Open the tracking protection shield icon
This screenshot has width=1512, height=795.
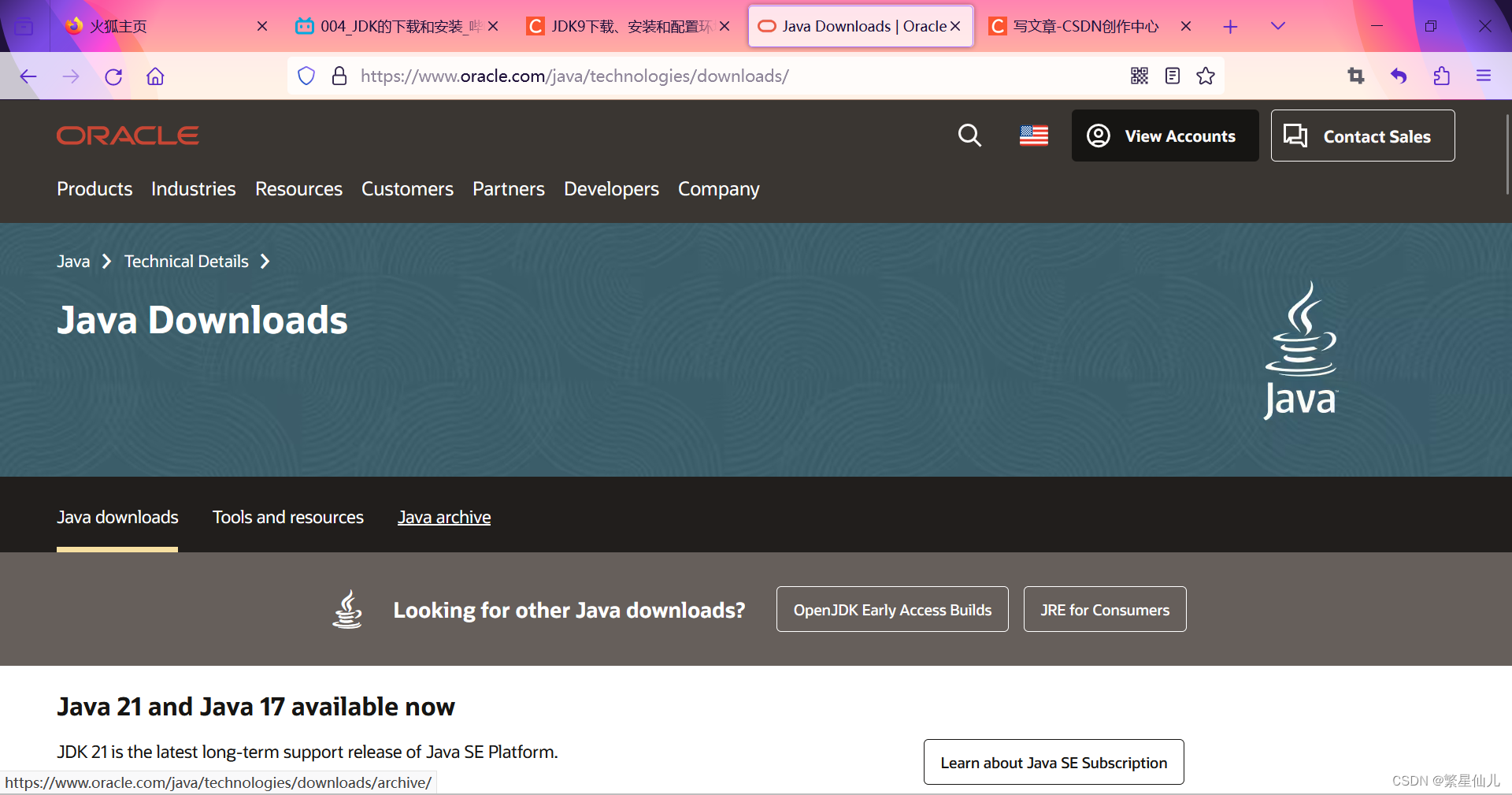tap(306, 76)
